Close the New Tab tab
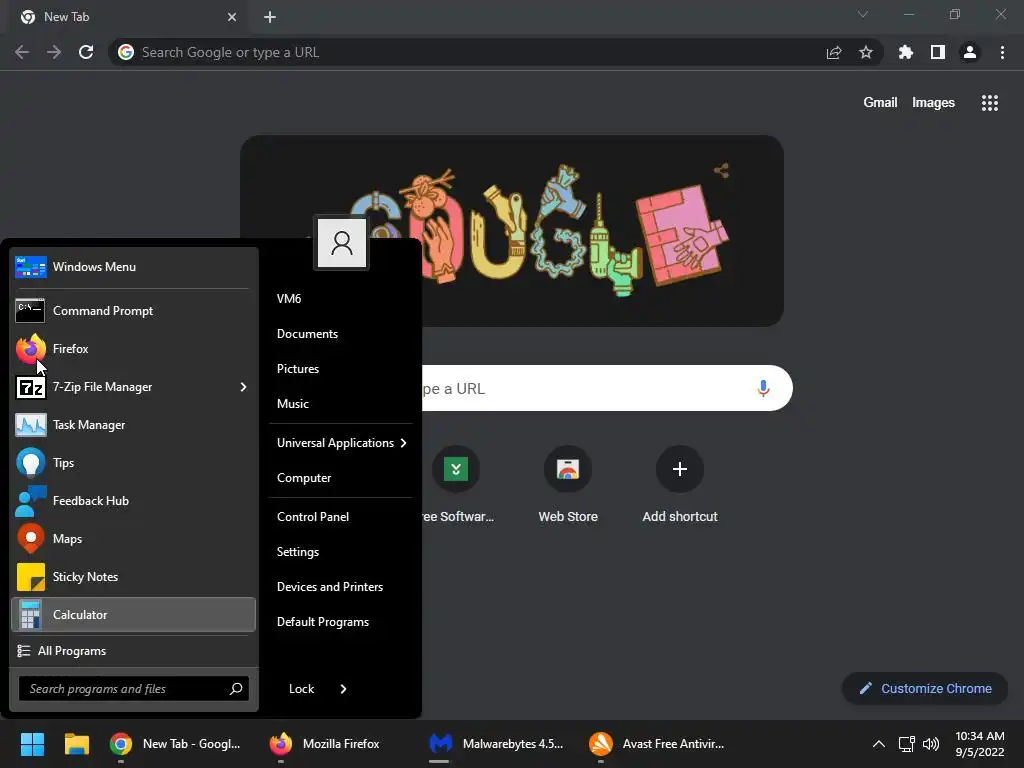This screenshot has height=768, width=1024. coord(232,17)
